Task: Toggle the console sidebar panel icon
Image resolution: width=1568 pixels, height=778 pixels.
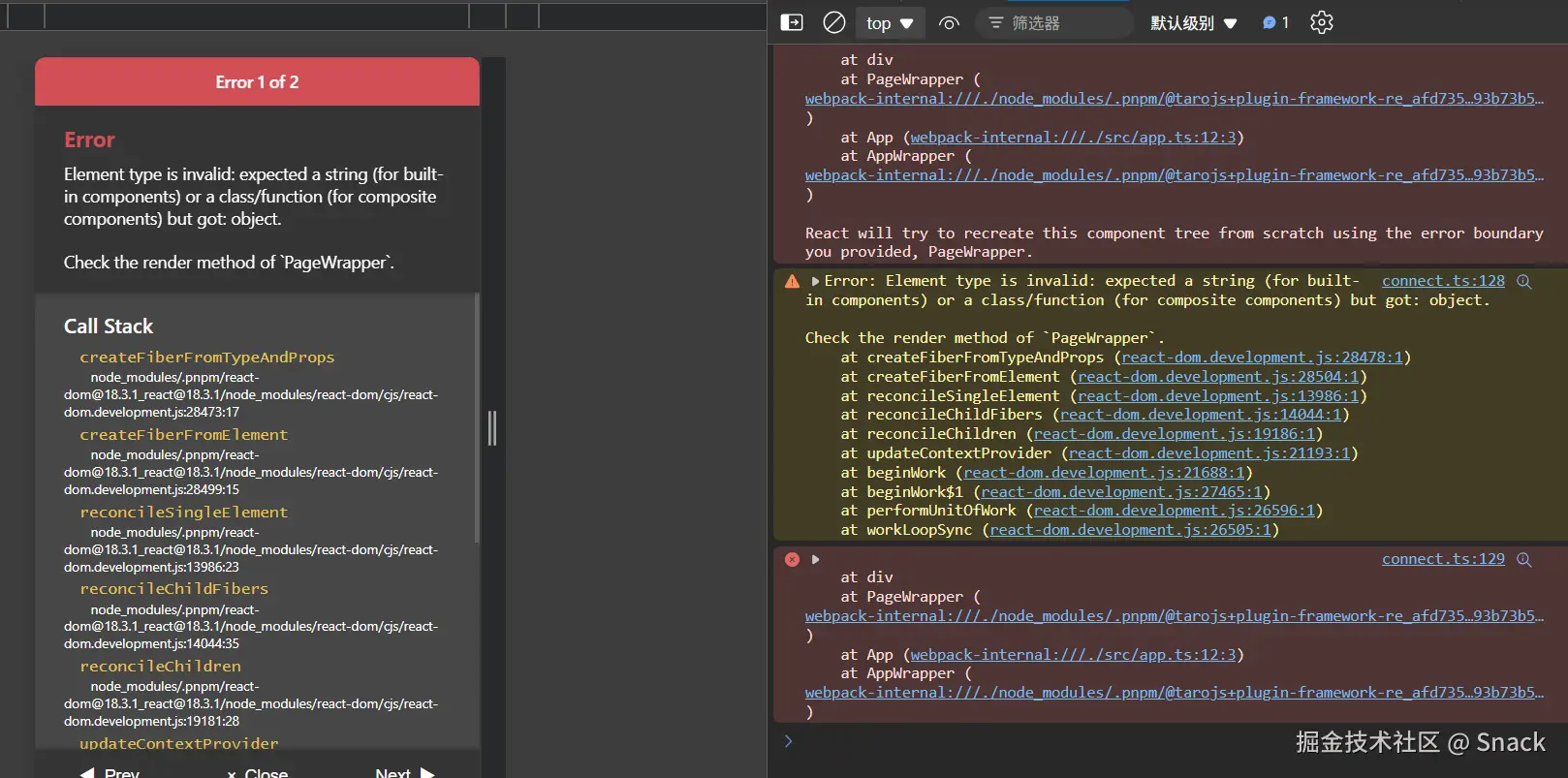Action: pyautogui.click(x=792, y=22)
